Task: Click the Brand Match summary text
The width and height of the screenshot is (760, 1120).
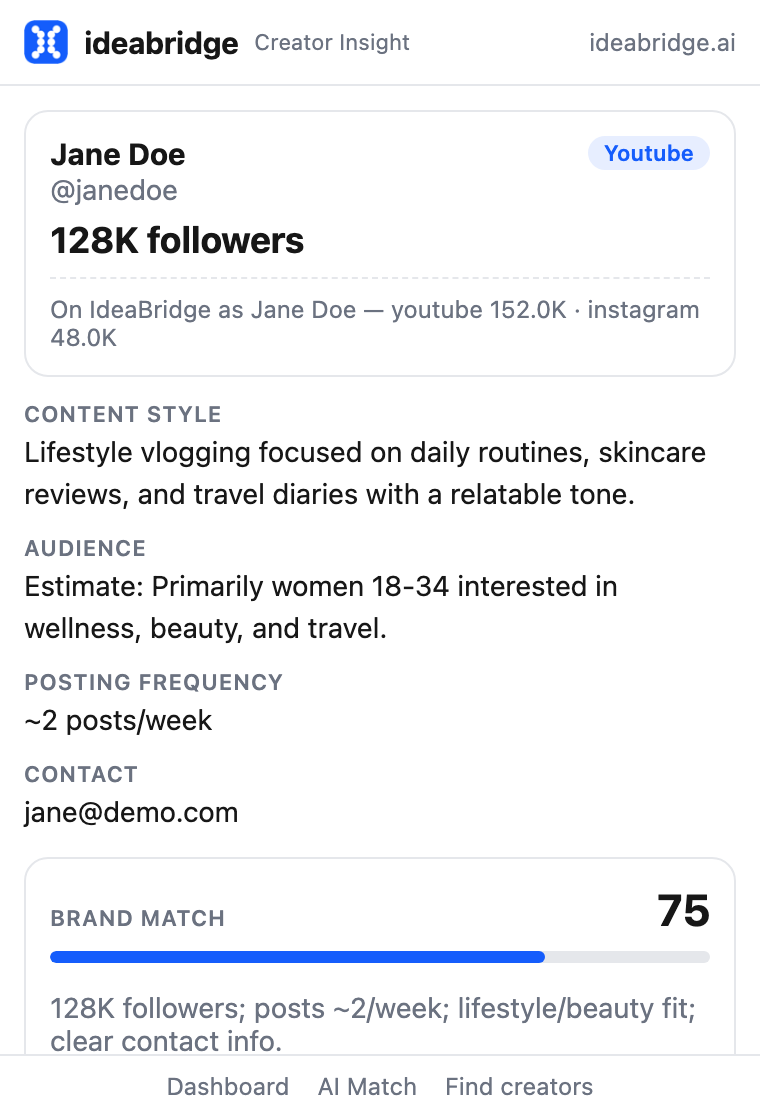Action: coord(373,1025)
